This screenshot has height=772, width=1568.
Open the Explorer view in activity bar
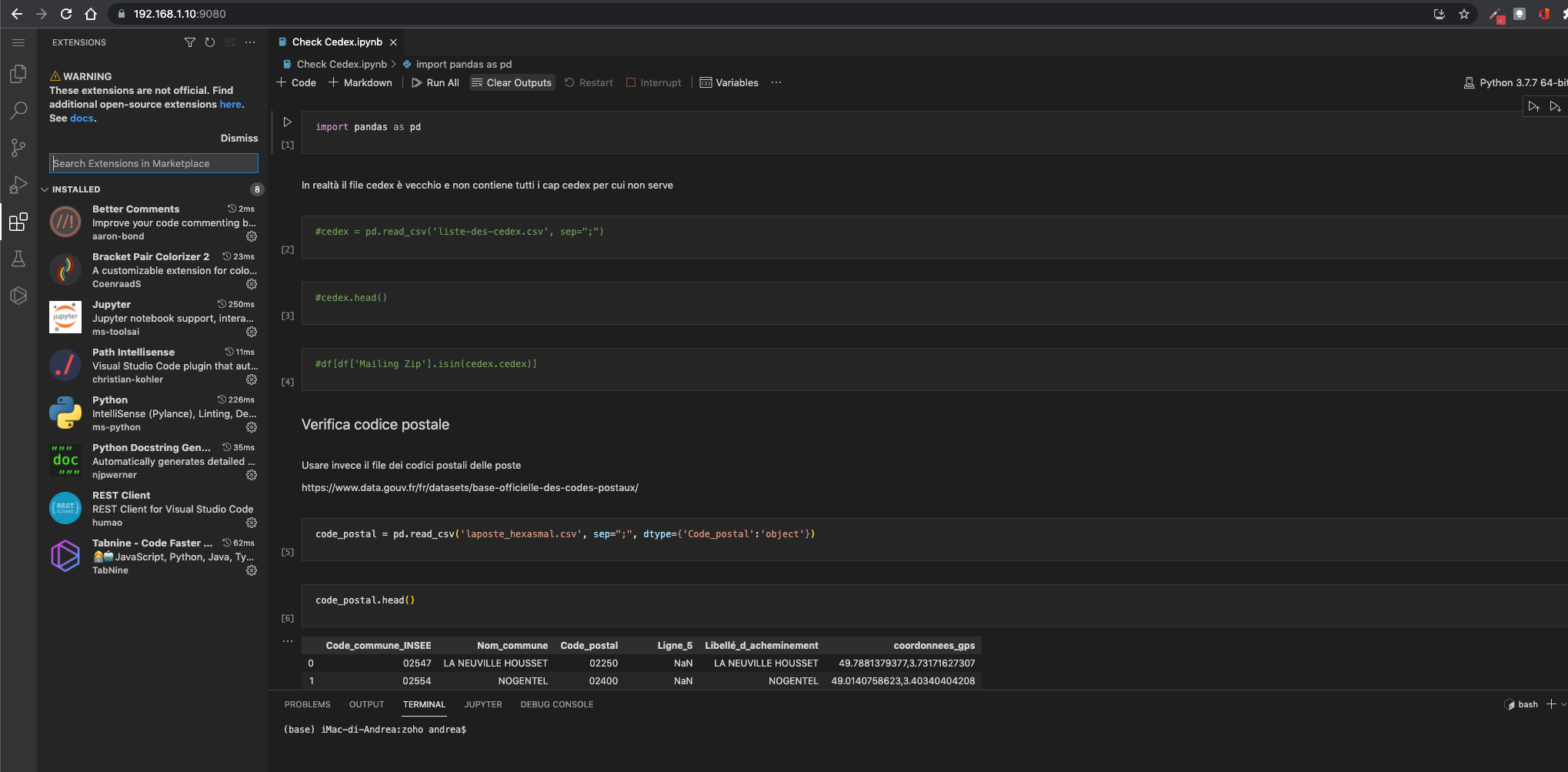pos(18,74)
